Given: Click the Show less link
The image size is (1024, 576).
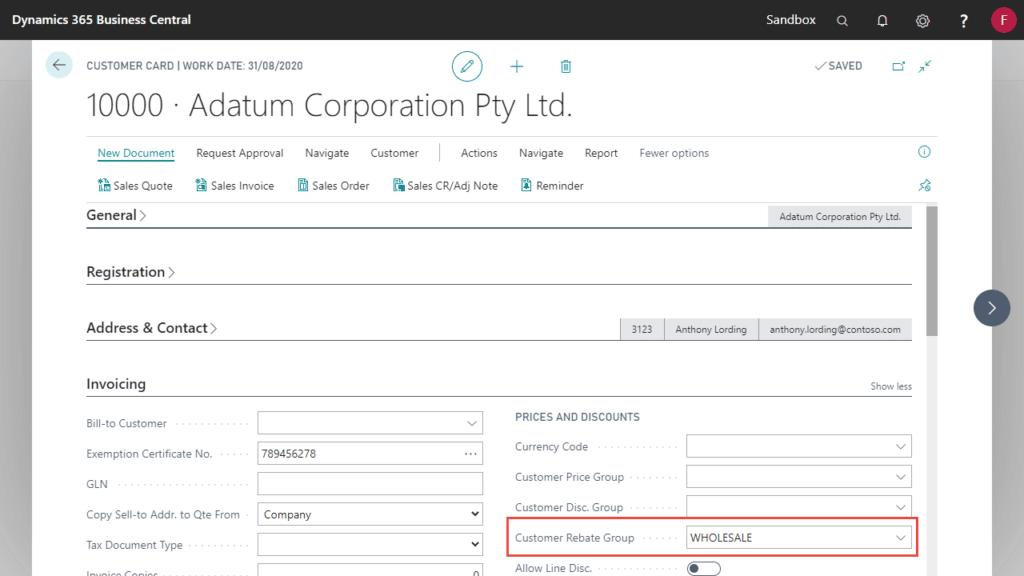Looking at the screenshot, I should pyautogui.click(x=890, y=386).
